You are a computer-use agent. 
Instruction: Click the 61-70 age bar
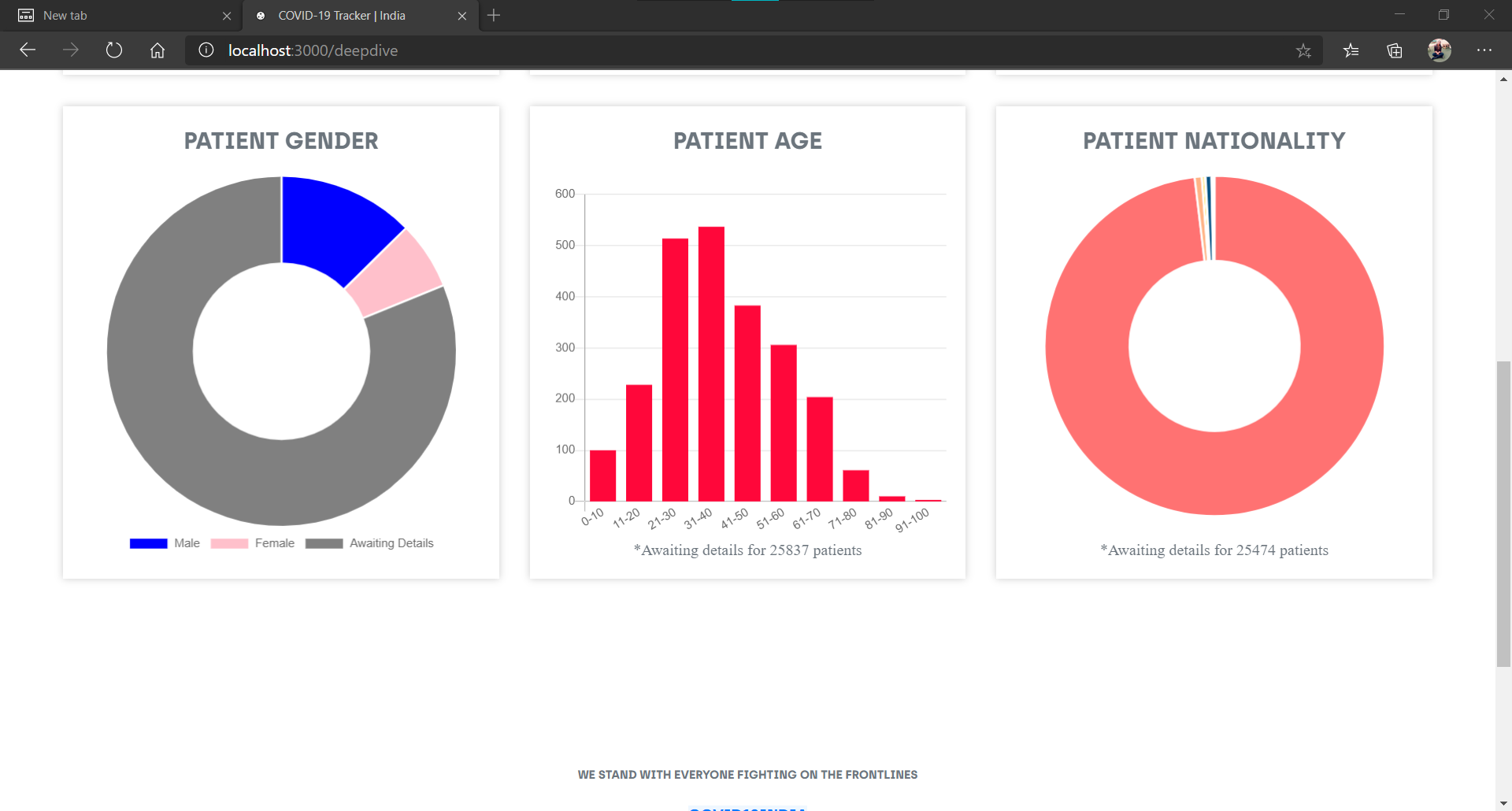[x=820, y=449]
